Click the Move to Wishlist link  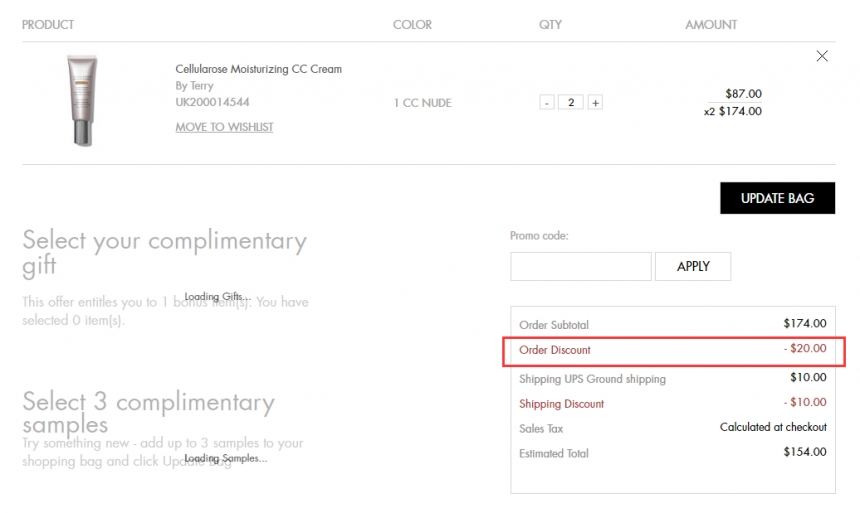(224, 127)
